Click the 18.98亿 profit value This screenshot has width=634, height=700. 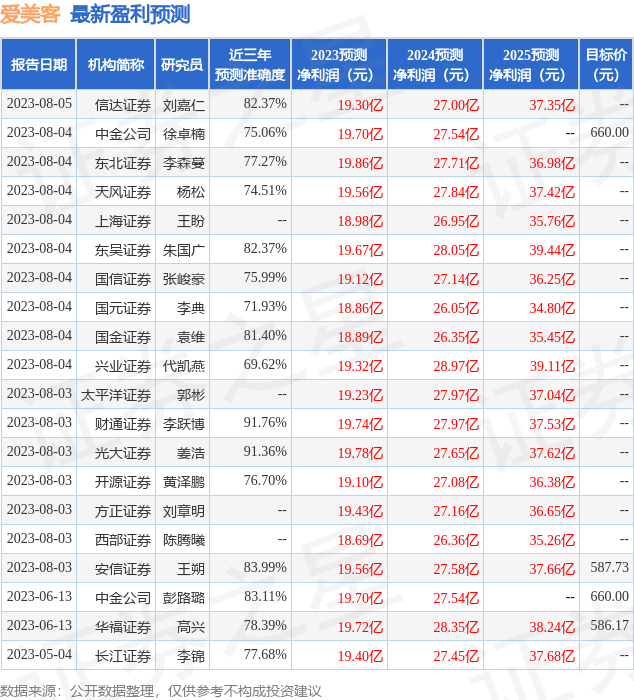pos(360,221)
